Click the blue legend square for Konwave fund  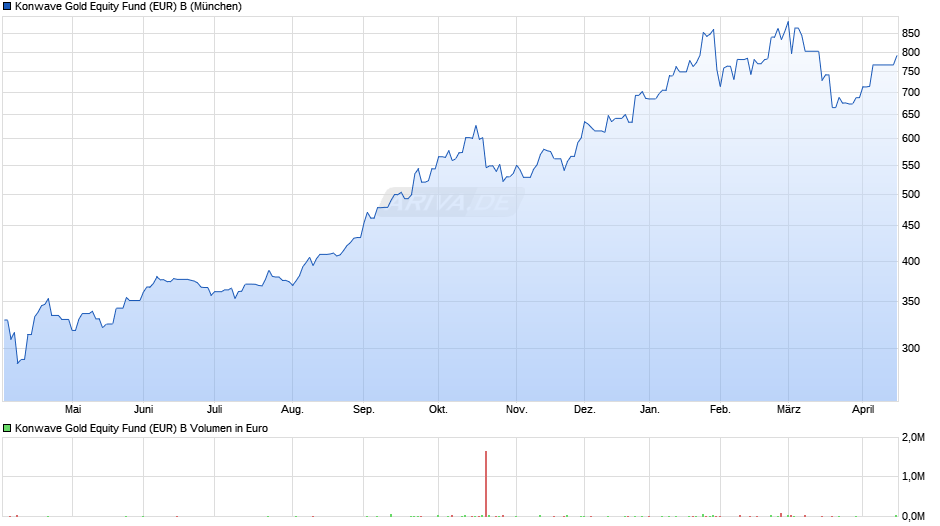click(7, 7)
